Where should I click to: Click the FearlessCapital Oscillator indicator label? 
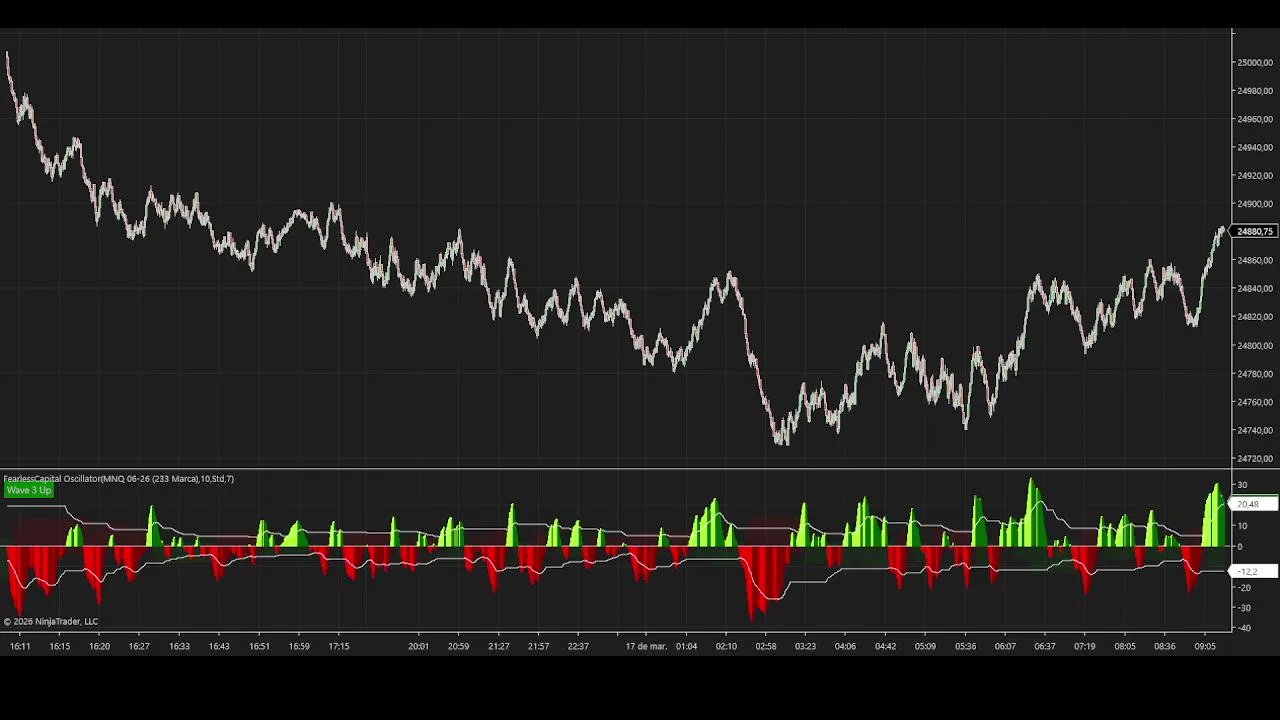119,479
